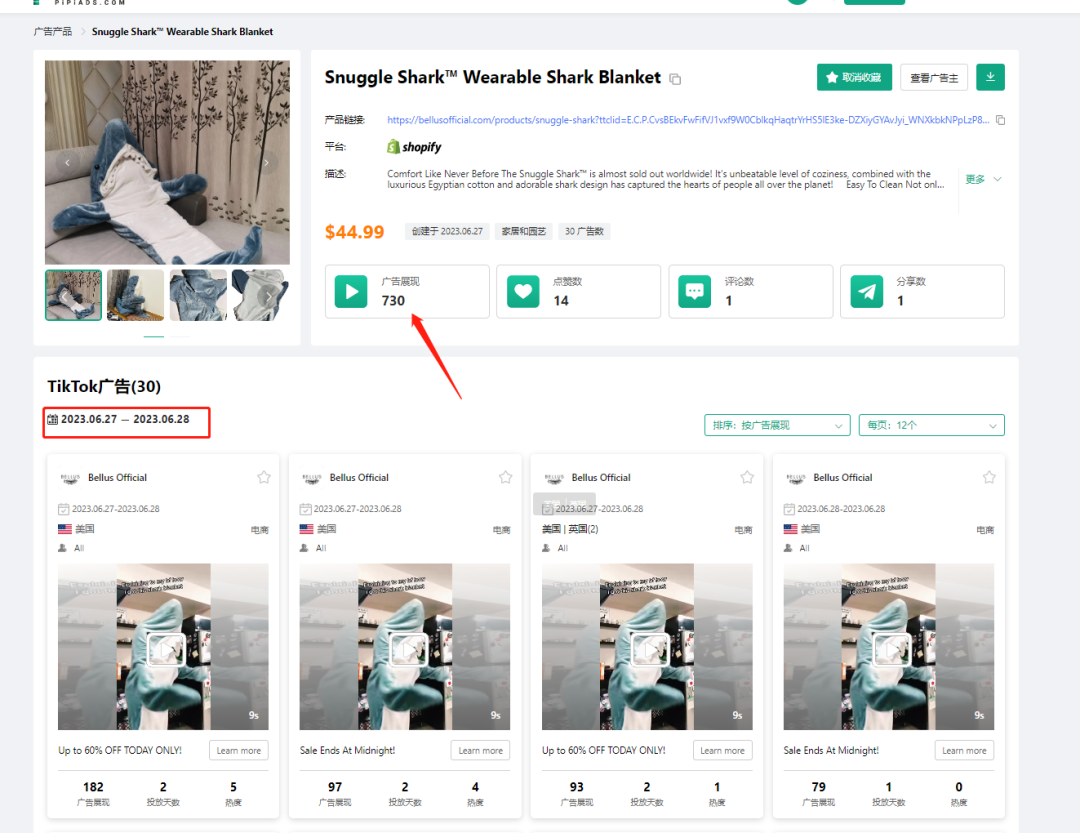Click Learn more on 97-impression ad
This screenshot has height=833, width=1080.
pyautogui.click(x=480, y=750)
